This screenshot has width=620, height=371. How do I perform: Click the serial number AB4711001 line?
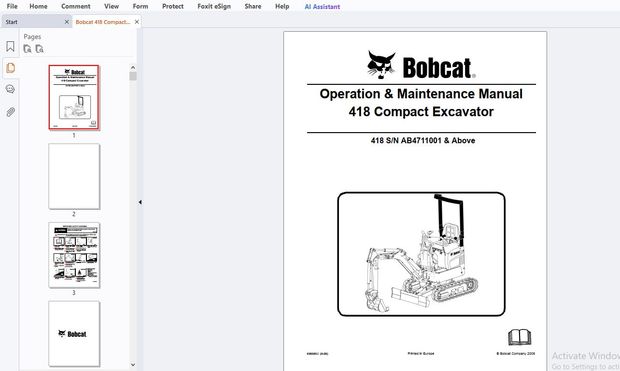point(423,140)
